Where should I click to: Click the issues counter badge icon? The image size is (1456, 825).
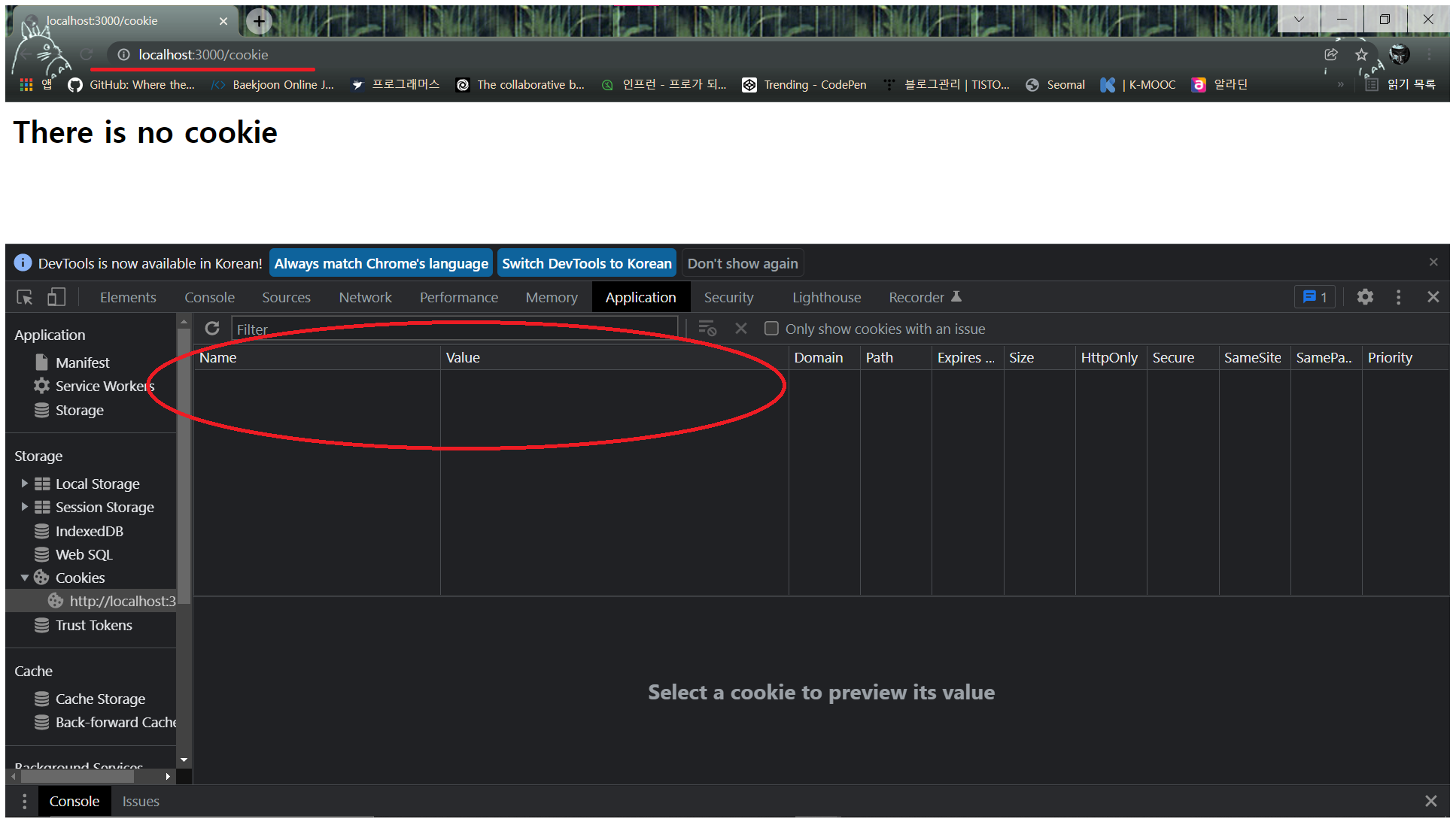click(1315, 297)
